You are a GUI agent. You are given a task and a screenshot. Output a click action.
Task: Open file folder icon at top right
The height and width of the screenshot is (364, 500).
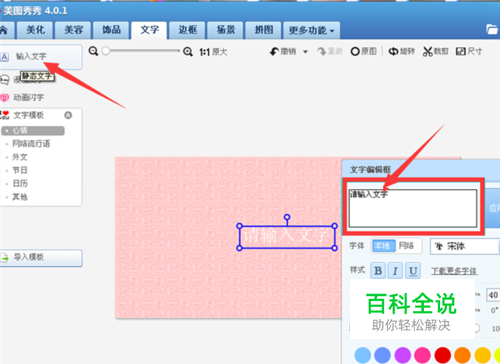492,30
